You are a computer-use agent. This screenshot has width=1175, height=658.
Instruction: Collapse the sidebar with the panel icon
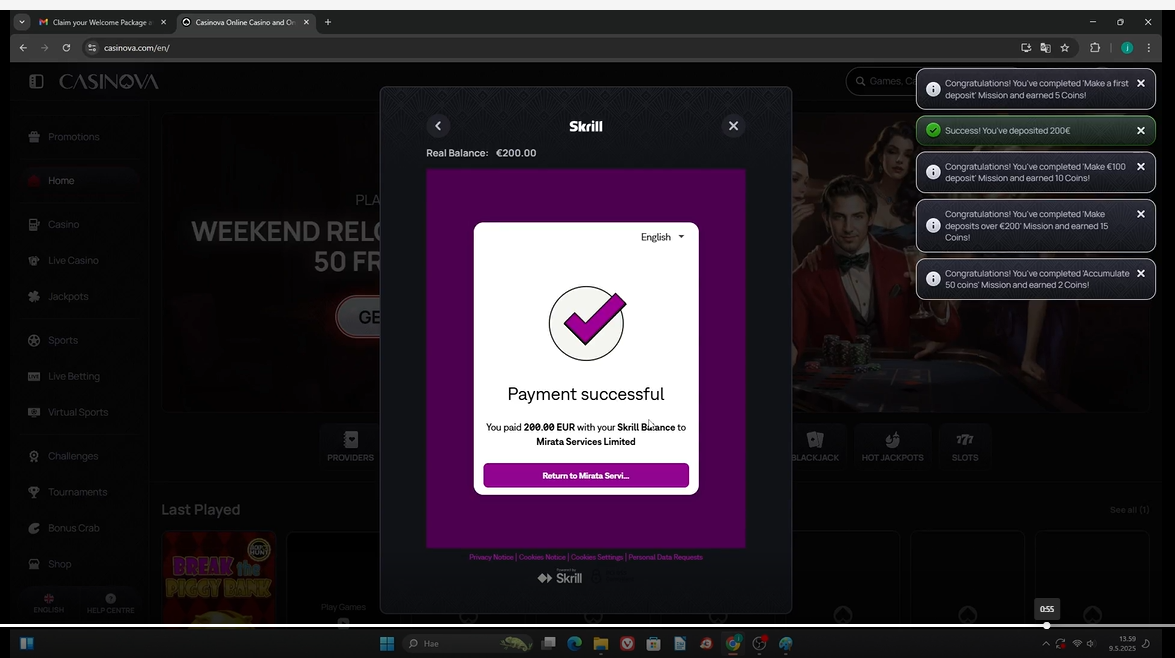tap(36, 81)
